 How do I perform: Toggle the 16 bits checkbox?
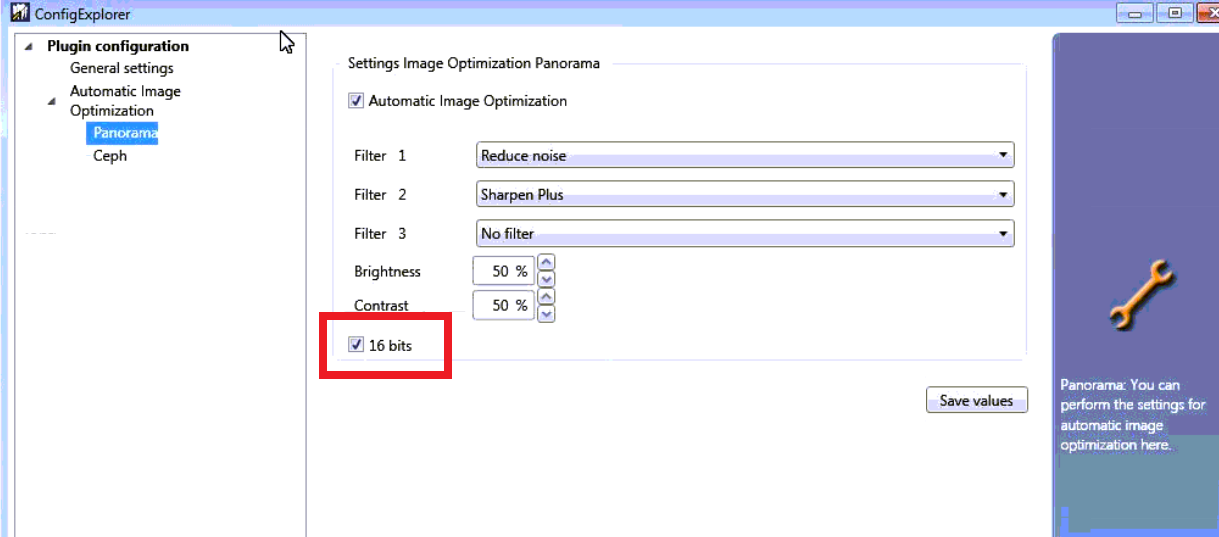[356, 345]
